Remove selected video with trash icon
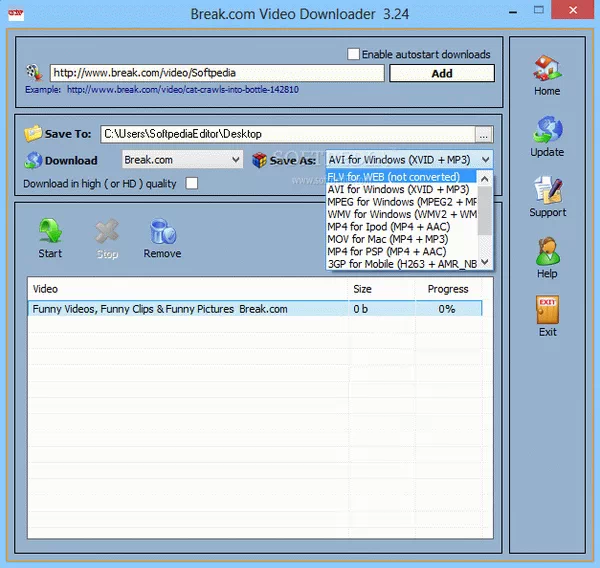This screenshot has height=568, width=600. pos(163,231)
